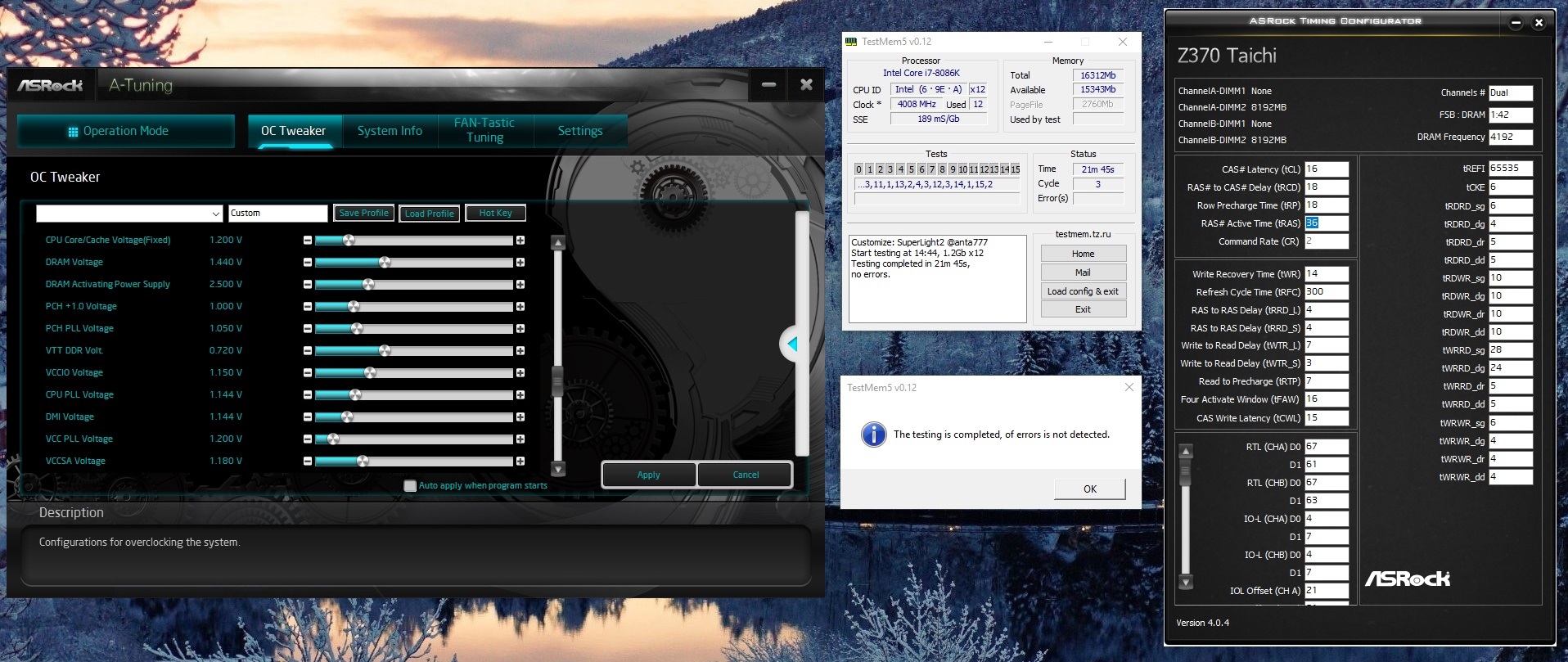Image resolution: width=1568 pixels, height=662 pixels.
Task: Decrease DMI Voltage minus icon
Action: [308, 417]
